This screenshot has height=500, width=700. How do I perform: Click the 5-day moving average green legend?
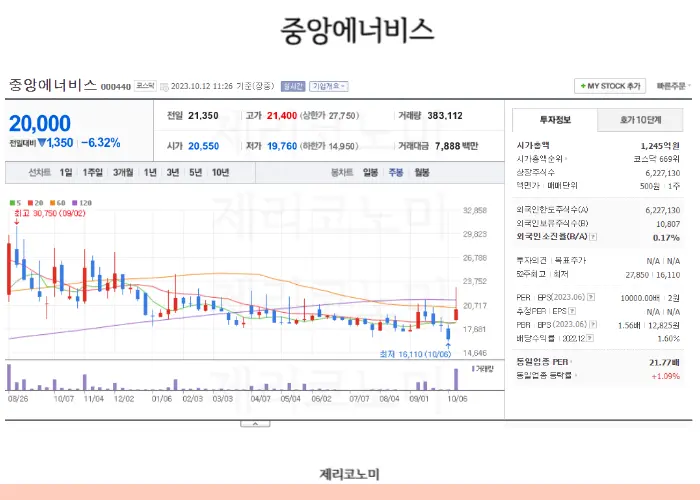pos(15,203)
